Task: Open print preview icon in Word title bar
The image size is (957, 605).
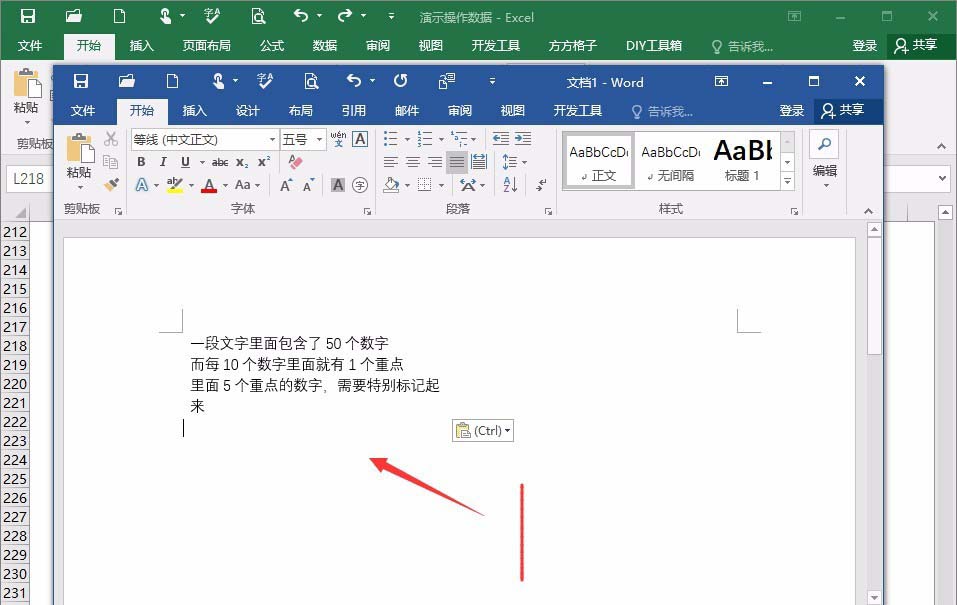Action: coord(311,81)
